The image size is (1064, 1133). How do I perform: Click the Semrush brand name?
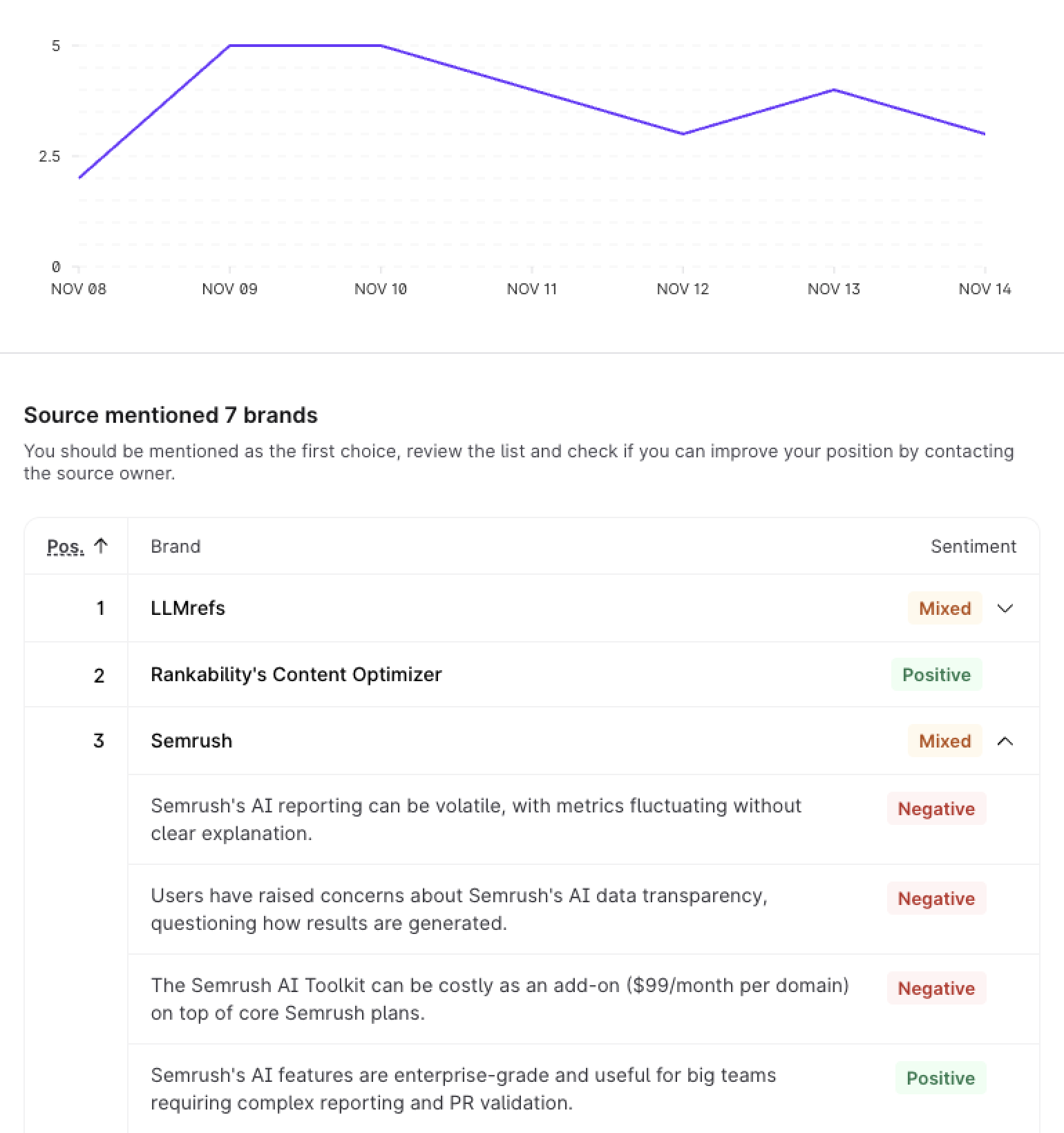[191, 741]
